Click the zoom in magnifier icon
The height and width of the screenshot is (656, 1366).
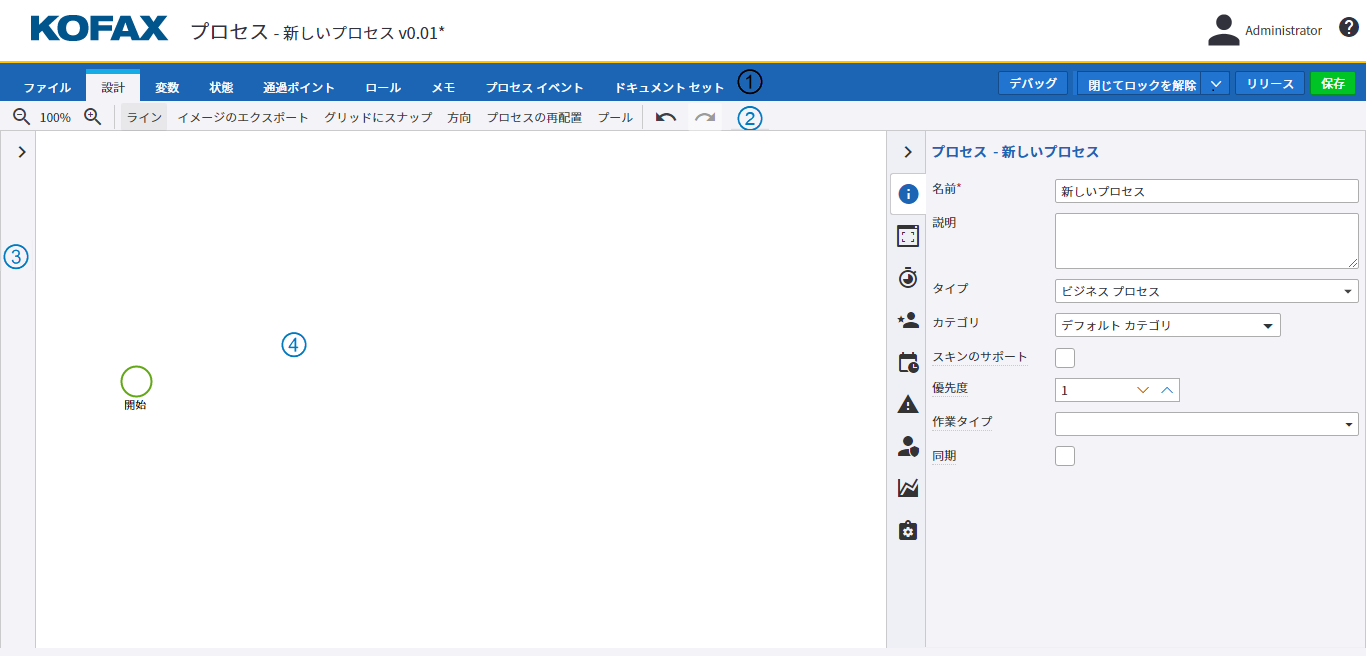click(x=93, y=117)
